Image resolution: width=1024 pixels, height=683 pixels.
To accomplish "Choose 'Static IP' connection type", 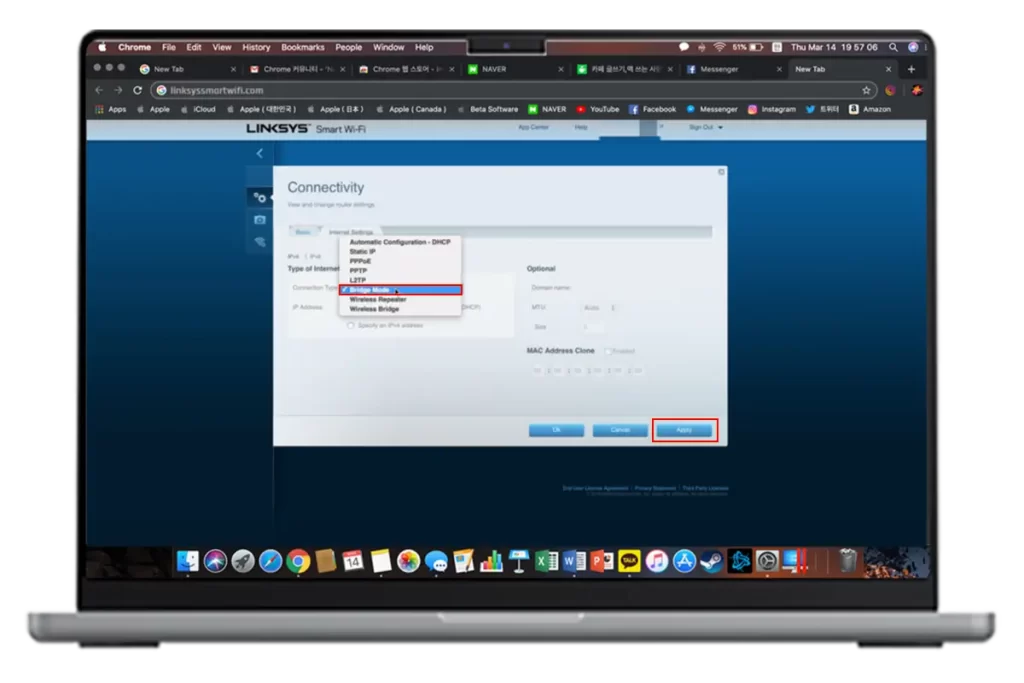I will [400, 251].
